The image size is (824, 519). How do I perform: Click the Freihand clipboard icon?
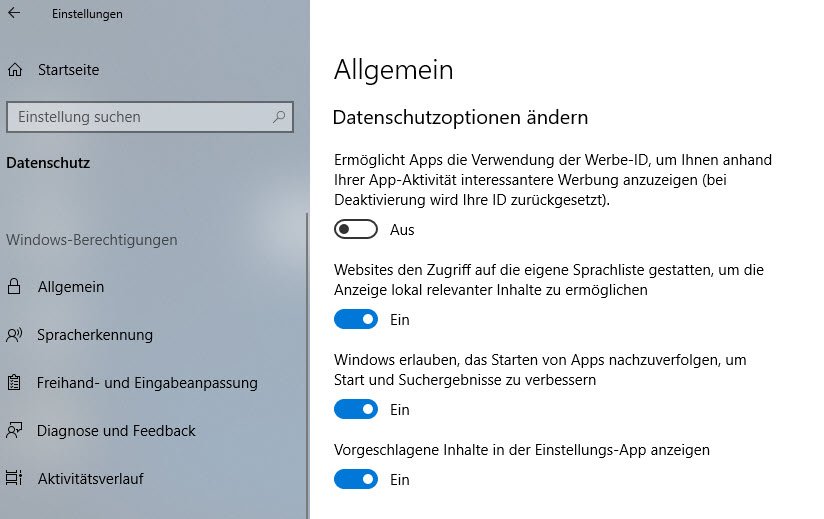[14, 383]
